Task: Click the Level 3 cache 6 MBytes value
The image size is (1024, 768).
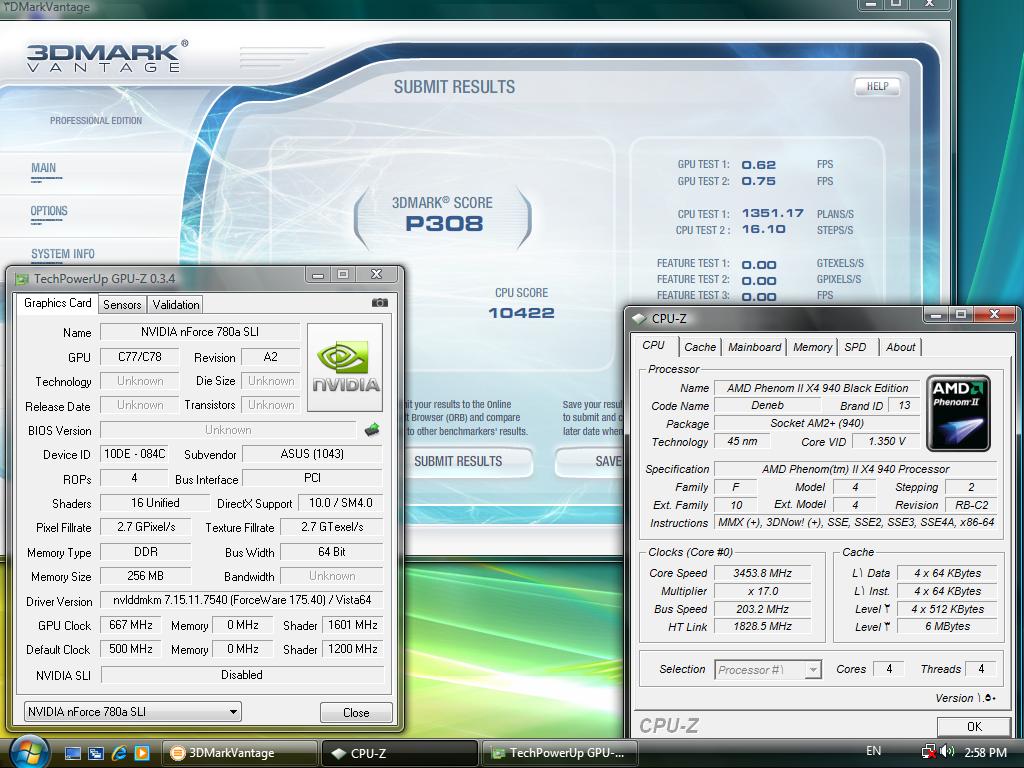Action: (x=947, y=626)
